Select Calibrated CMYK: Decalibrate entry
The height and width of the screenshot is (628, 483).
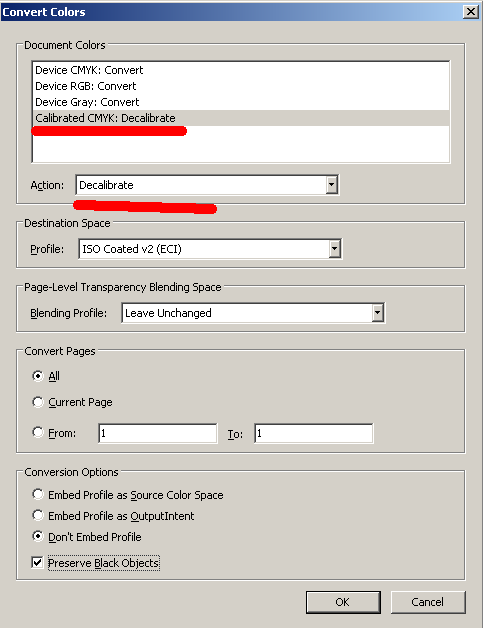click(x=242, y=118)
